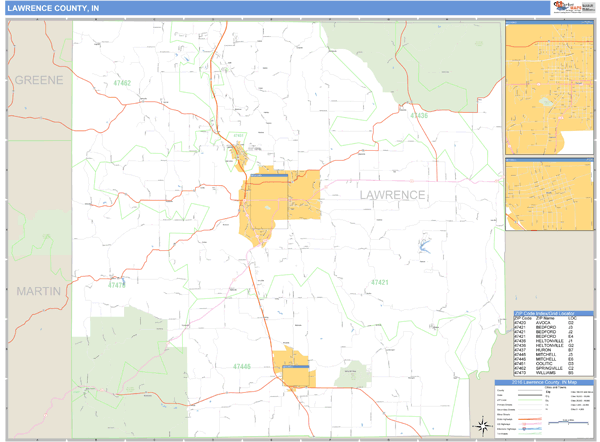Click the Interstate Highways legend shield sample
The width and height of the screenshot is (600, 442).
[524, 429]
